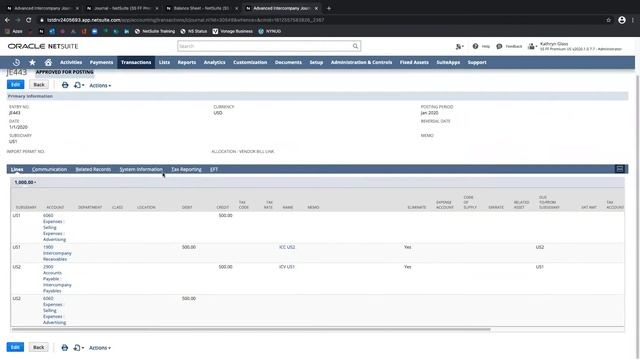Open the Apps bookmarks shortcut

(14, 31)
